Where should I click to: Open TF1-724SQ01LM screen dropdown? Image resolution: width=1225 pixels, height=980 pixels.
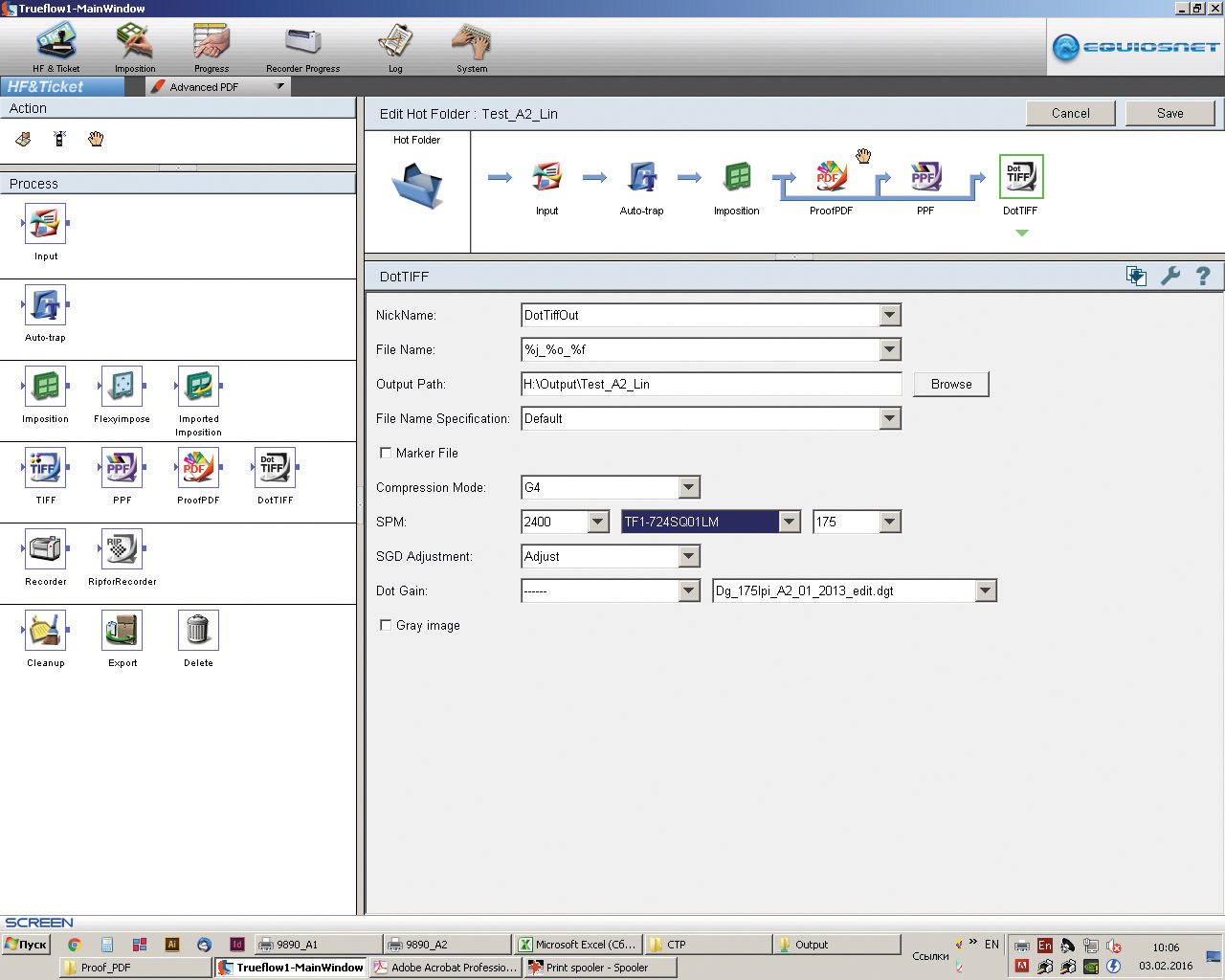click(x=790, y=522)
